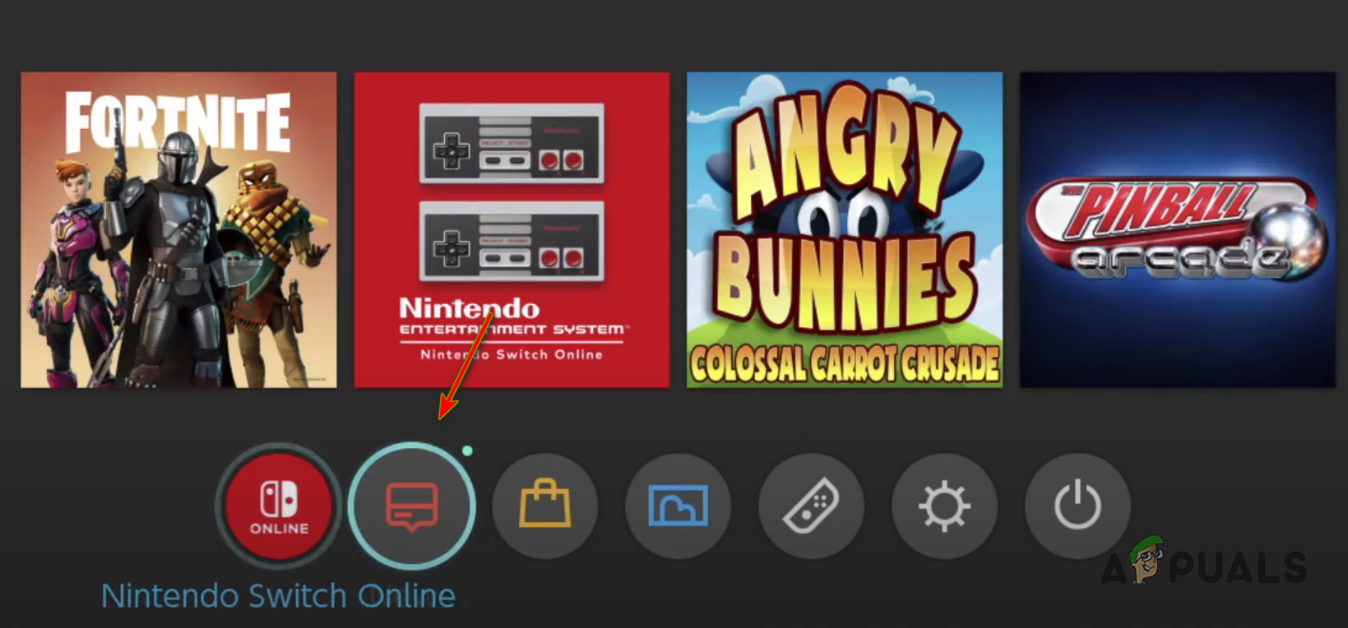Launch The Pinball Arcade game tile
Image resolution: width=1348 pixels, height=628 pixels.
[1178, 230]
